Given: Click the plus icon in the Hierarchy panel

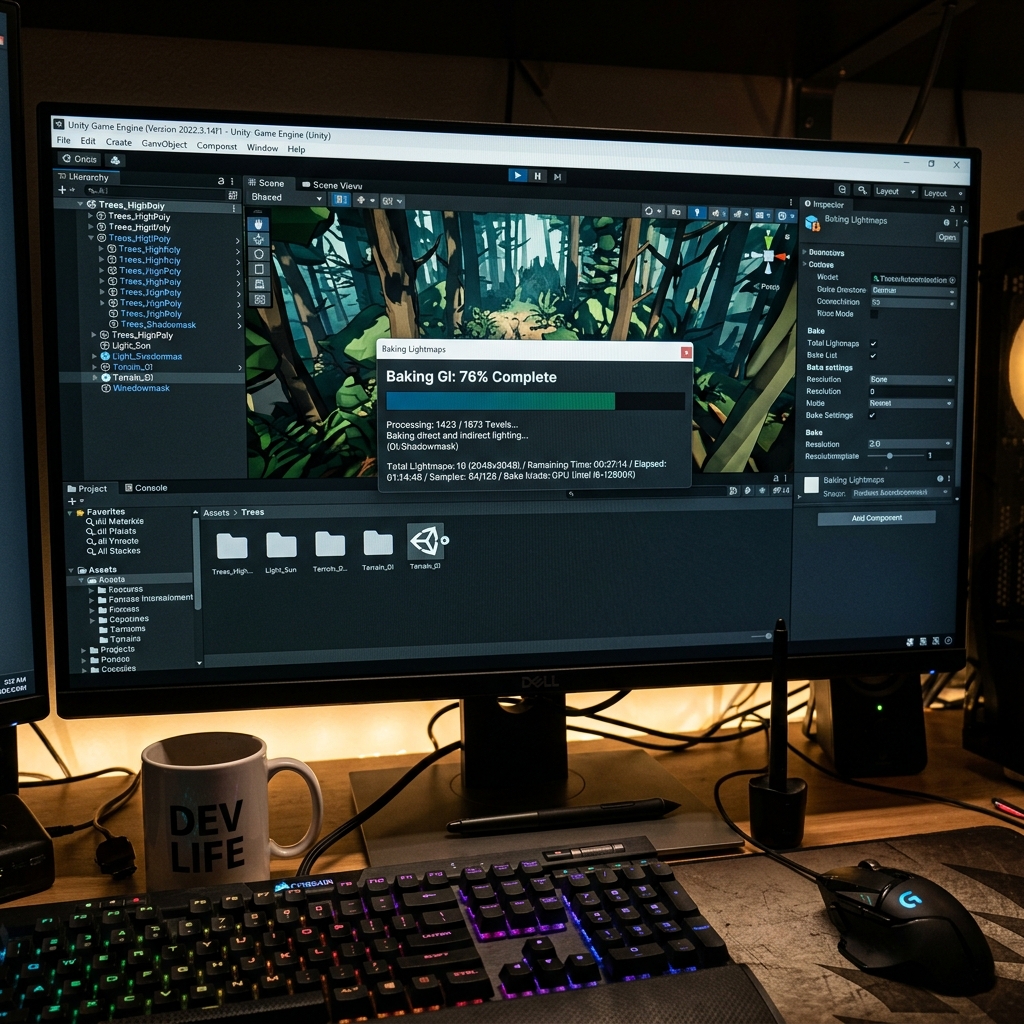Looking at the screenshot, I should coord(62,190).
